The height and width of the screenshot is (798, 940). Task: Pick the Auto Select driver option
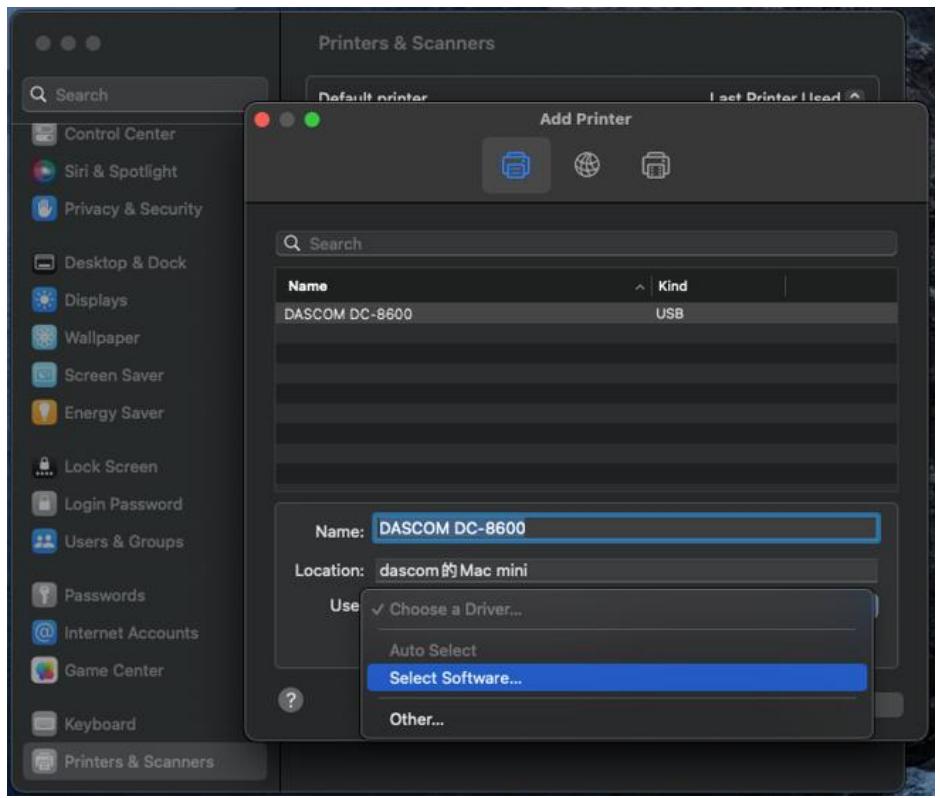tap(617, 650)
